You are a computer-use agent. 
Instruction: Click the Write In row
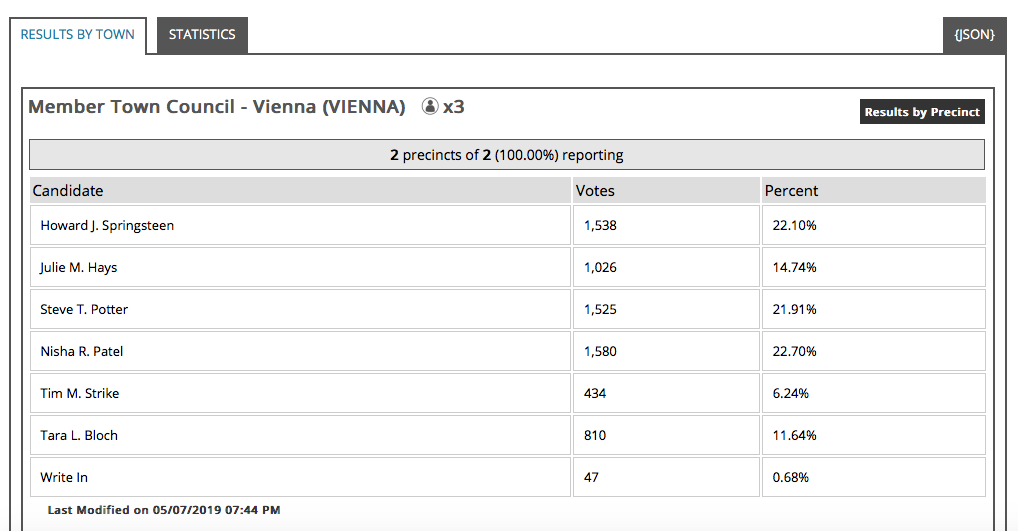508,477
